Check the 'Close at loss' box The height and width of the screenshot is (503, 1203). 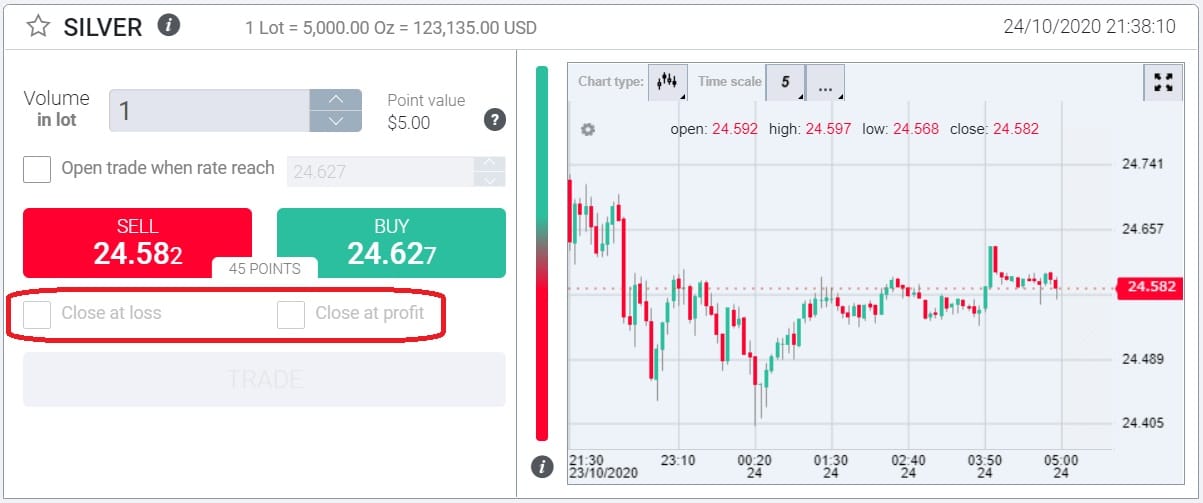coord(37,314)
